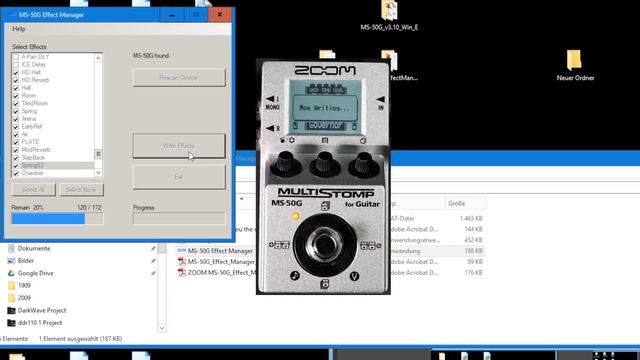
Task: Uncheck the Chamber effect checkbox
Action: (x=16, y=173)
